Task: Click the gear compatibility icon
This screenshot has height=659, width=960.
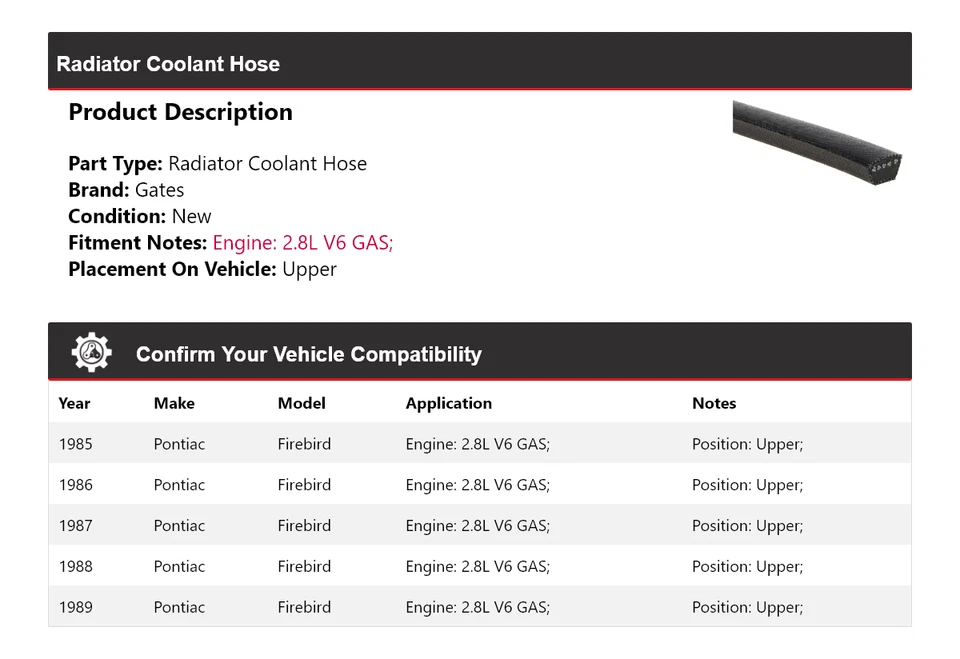Action: coord(91,353)
